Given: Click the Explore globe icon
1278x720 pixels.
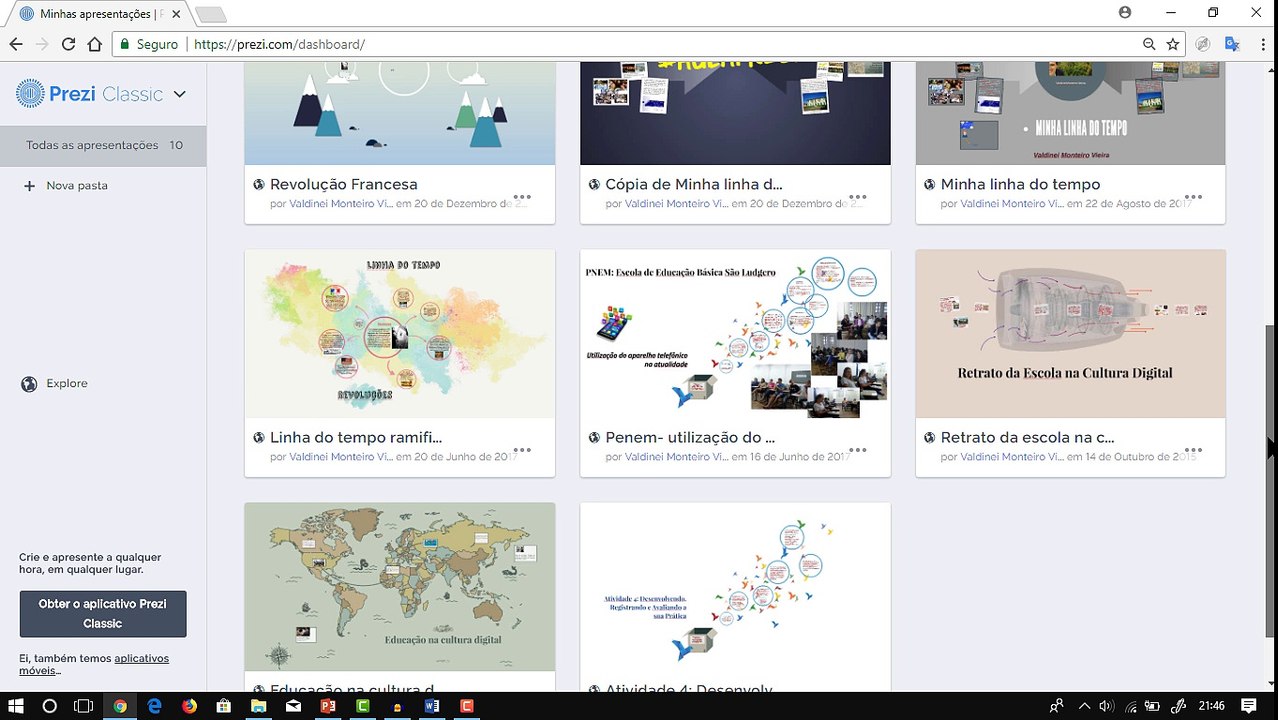Looking at the screenshot, I should [x=29, y=384].
